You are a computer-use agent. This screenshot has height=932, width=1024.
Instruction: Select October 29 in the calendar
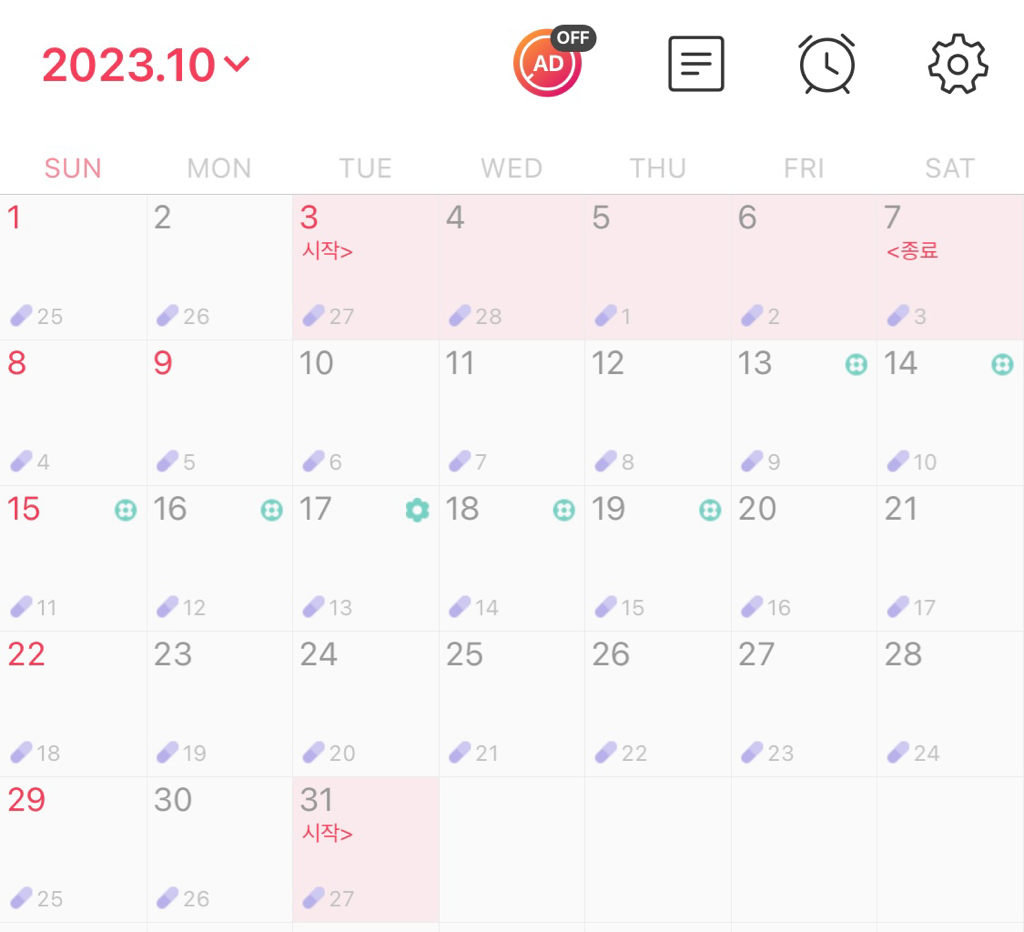[73, 849]
